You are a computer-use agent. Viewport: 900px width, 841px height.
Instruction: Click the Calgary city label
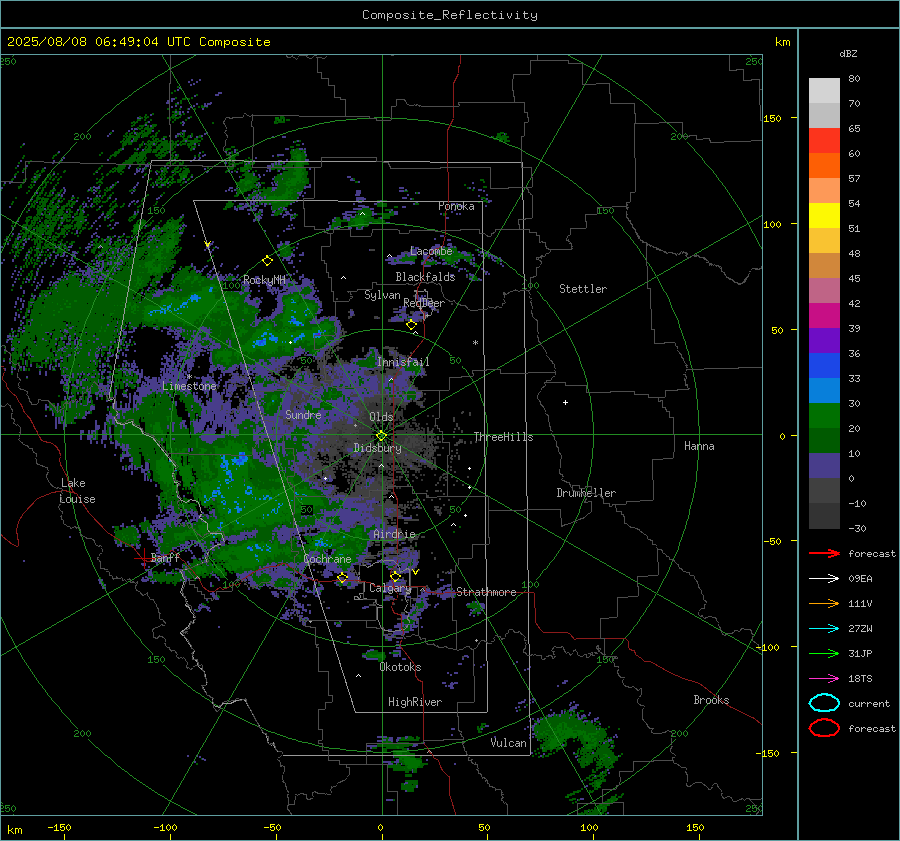coord(390,588)
